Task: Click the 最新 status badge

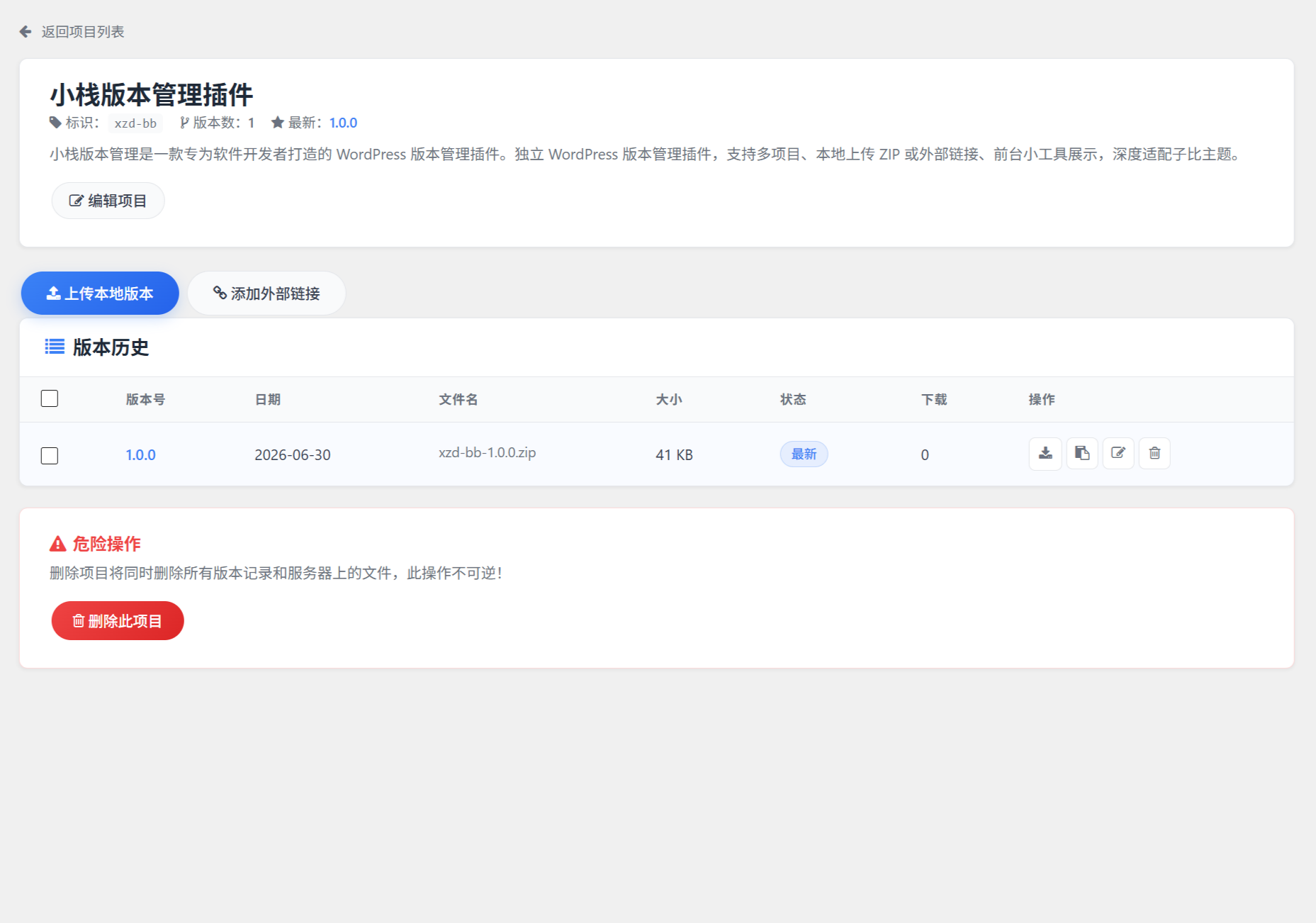Action: tap(804, 454)
